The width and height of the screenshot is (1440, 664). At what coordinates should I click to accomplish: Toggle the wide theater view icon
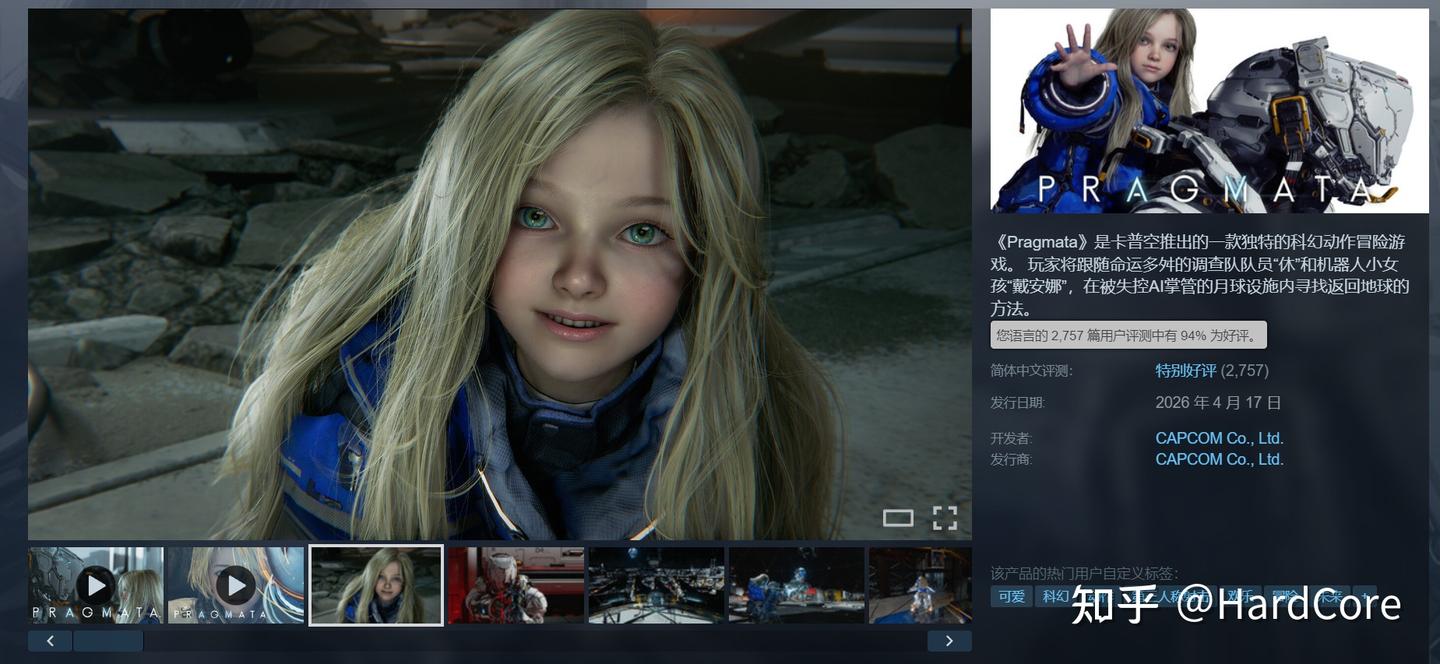pos(898,517)
